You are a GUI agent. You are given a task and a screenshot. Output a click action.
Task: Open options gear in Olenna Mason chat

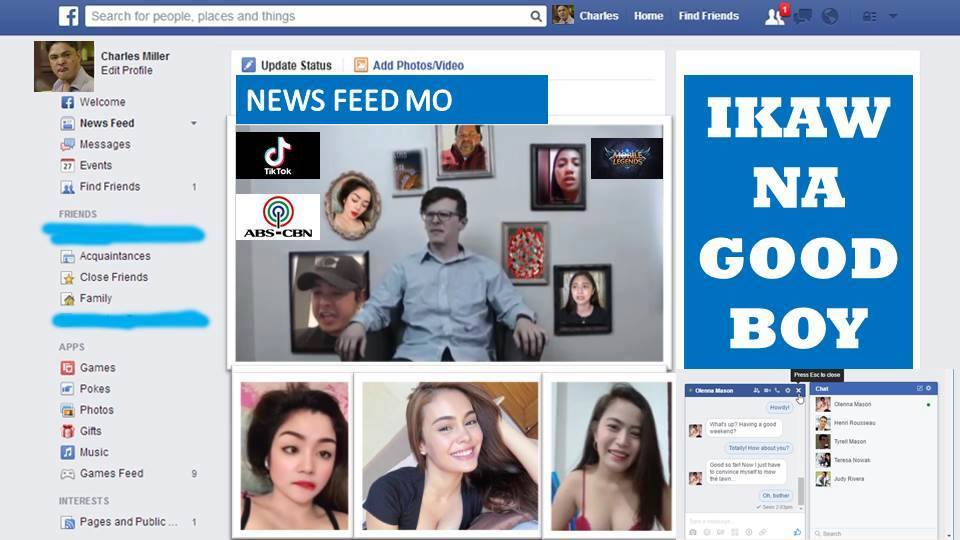click(x=788, y=391)
